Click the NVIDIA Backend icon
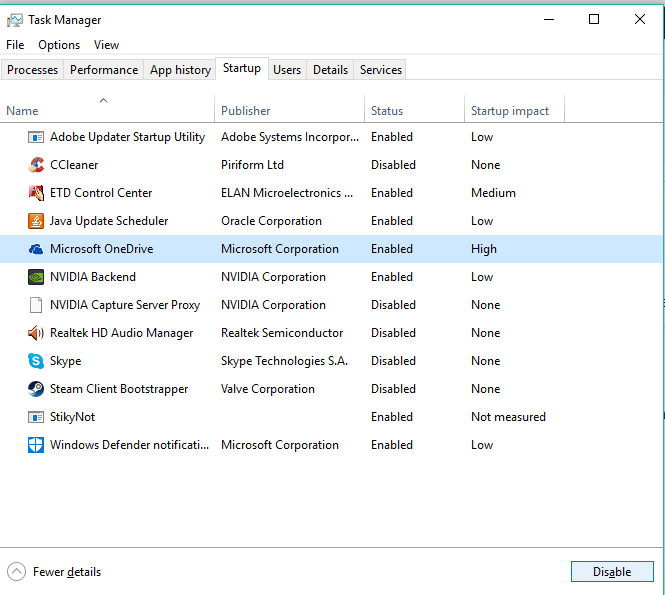This screenshot has width=665, height=595. (36, 277)
